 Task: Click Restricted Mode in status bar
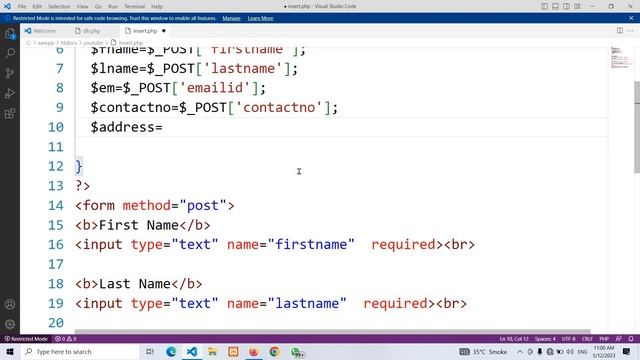26,339
